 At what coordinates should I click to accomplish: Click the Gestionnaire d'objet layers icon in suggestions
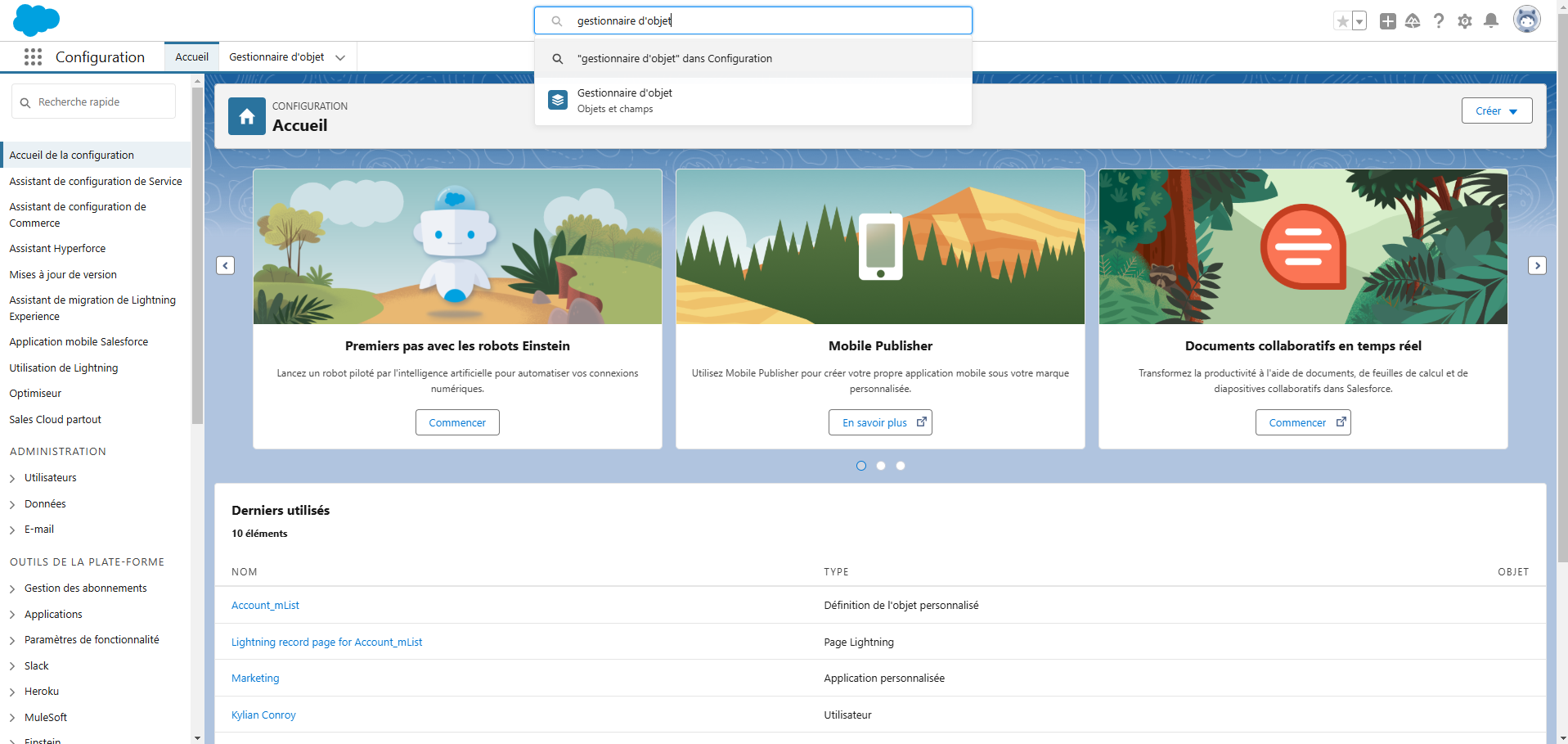(x=558, y=100)
